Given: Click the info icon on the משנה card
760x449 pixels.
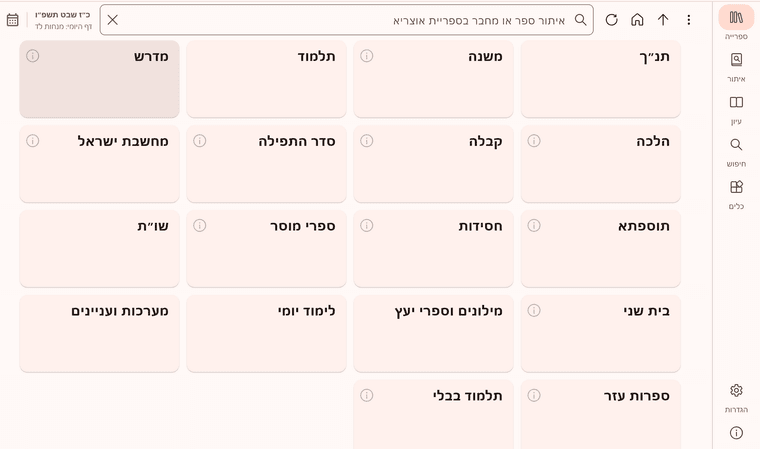Looking at the screenshot, I should [x=367, y=56].
